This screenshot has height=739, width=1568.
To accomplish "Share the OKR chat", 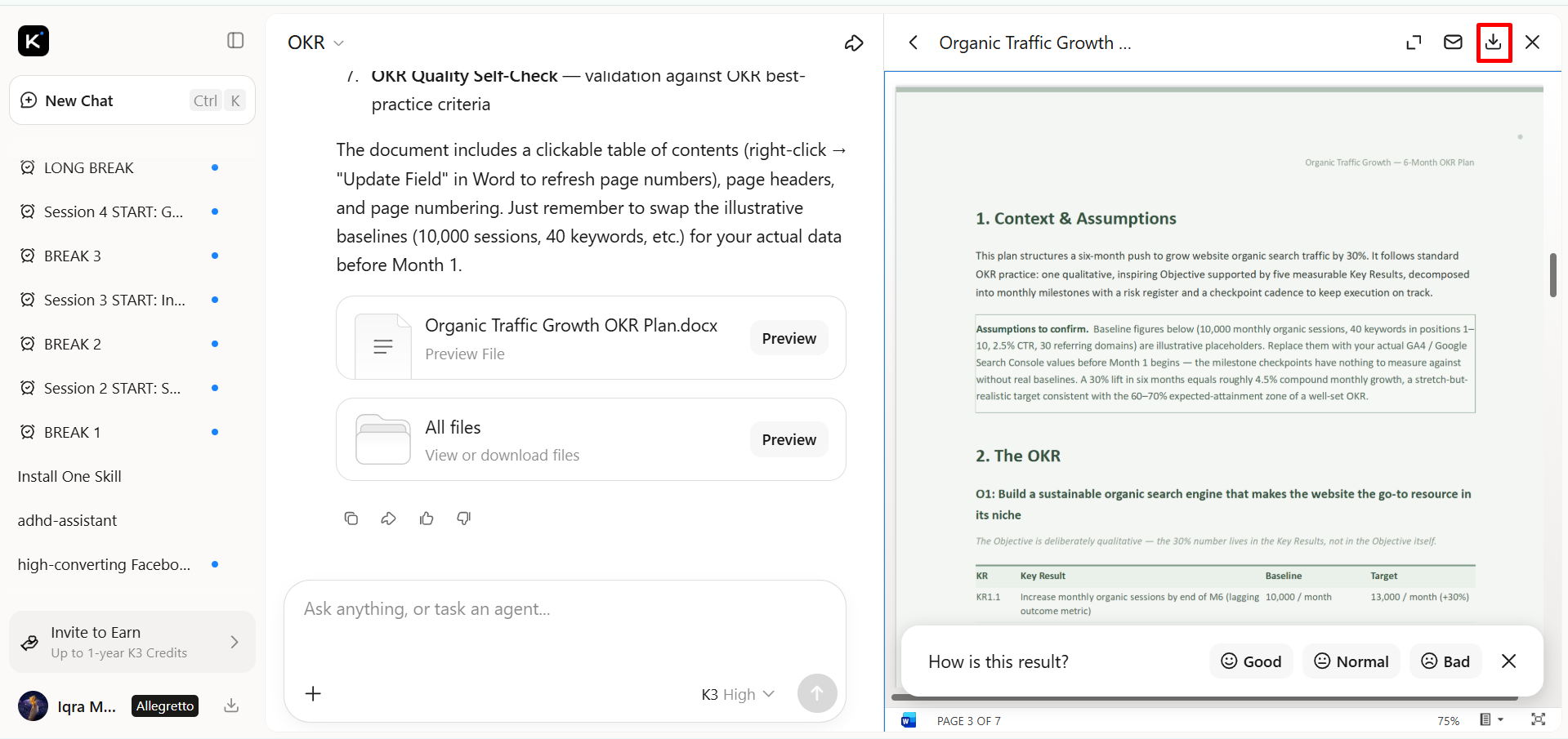I will click(x=854, y=43).
